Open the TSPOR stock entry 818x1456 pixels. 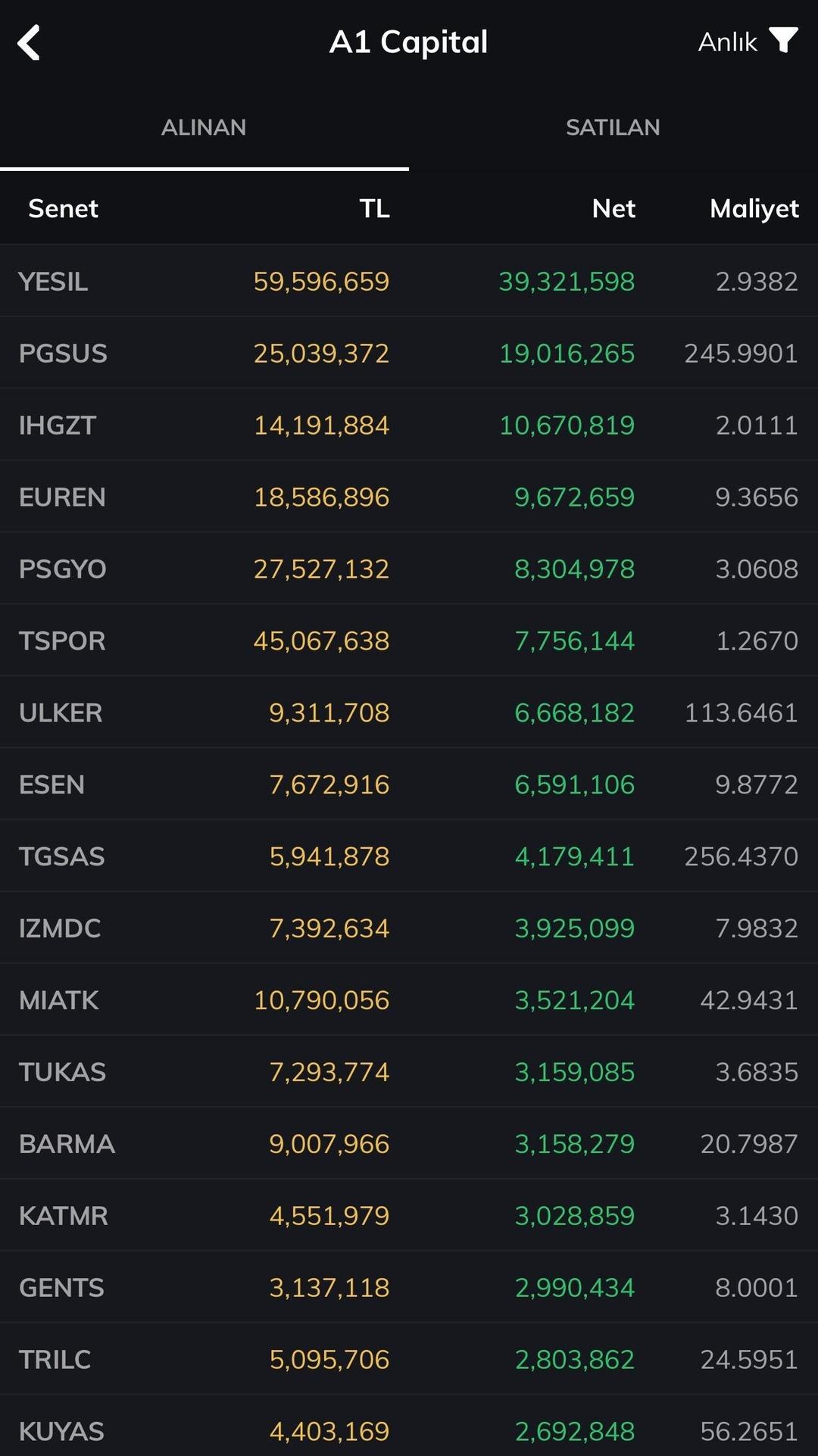click(409, 641)
